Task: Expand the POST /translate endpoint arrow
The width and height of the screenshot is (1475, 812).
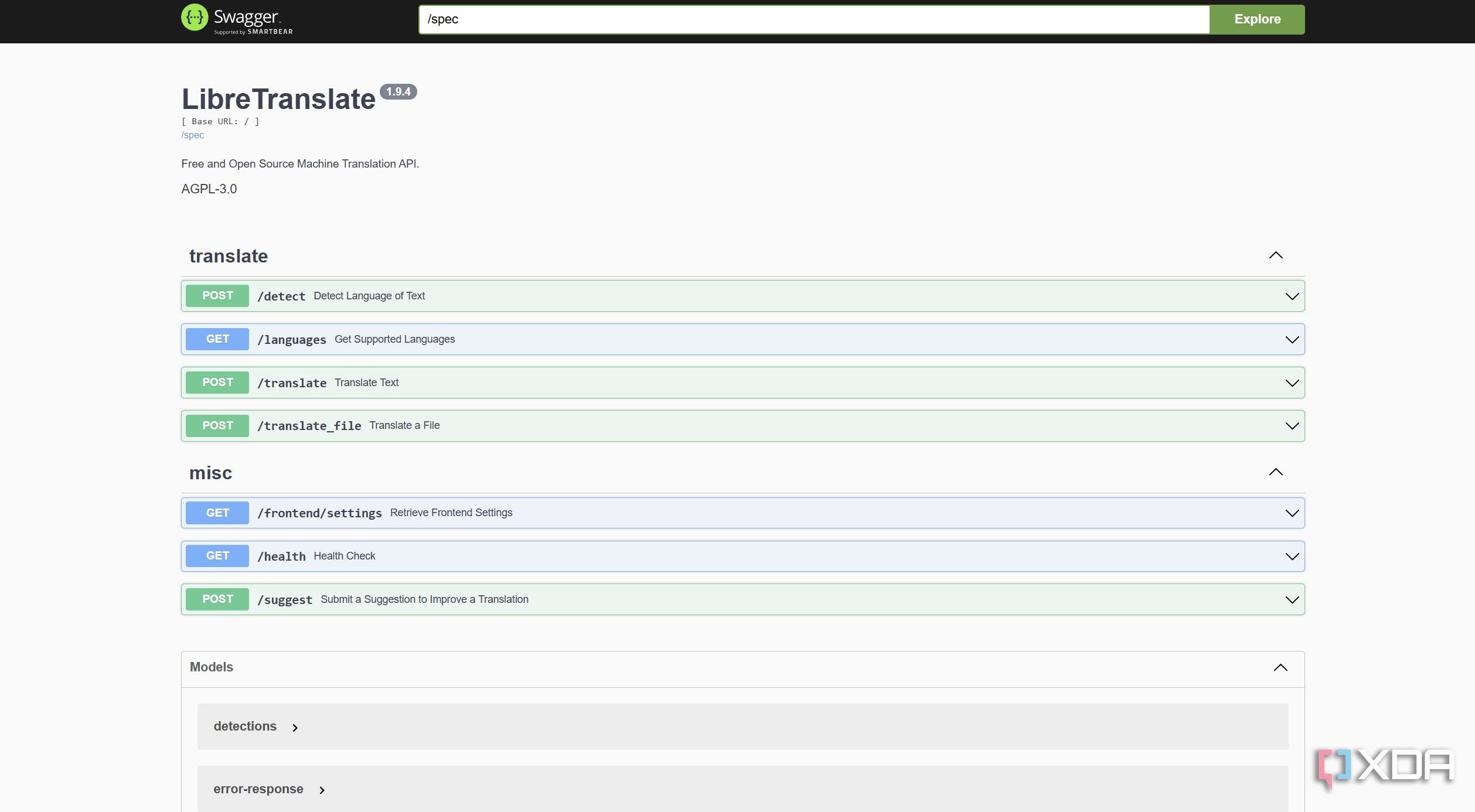Action: (1292, 383)
